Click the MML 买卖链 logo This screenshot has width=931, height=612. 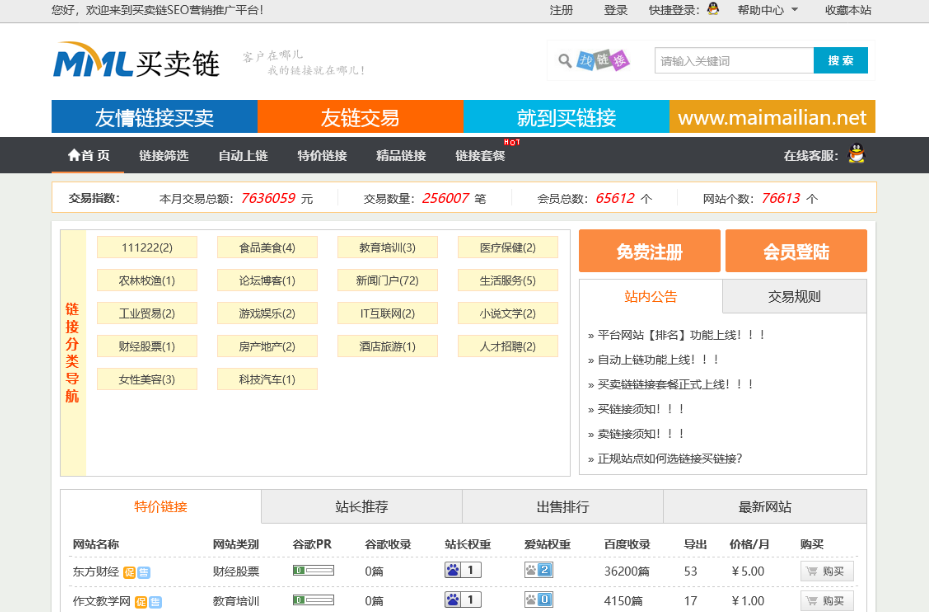[x=137, y=61]
